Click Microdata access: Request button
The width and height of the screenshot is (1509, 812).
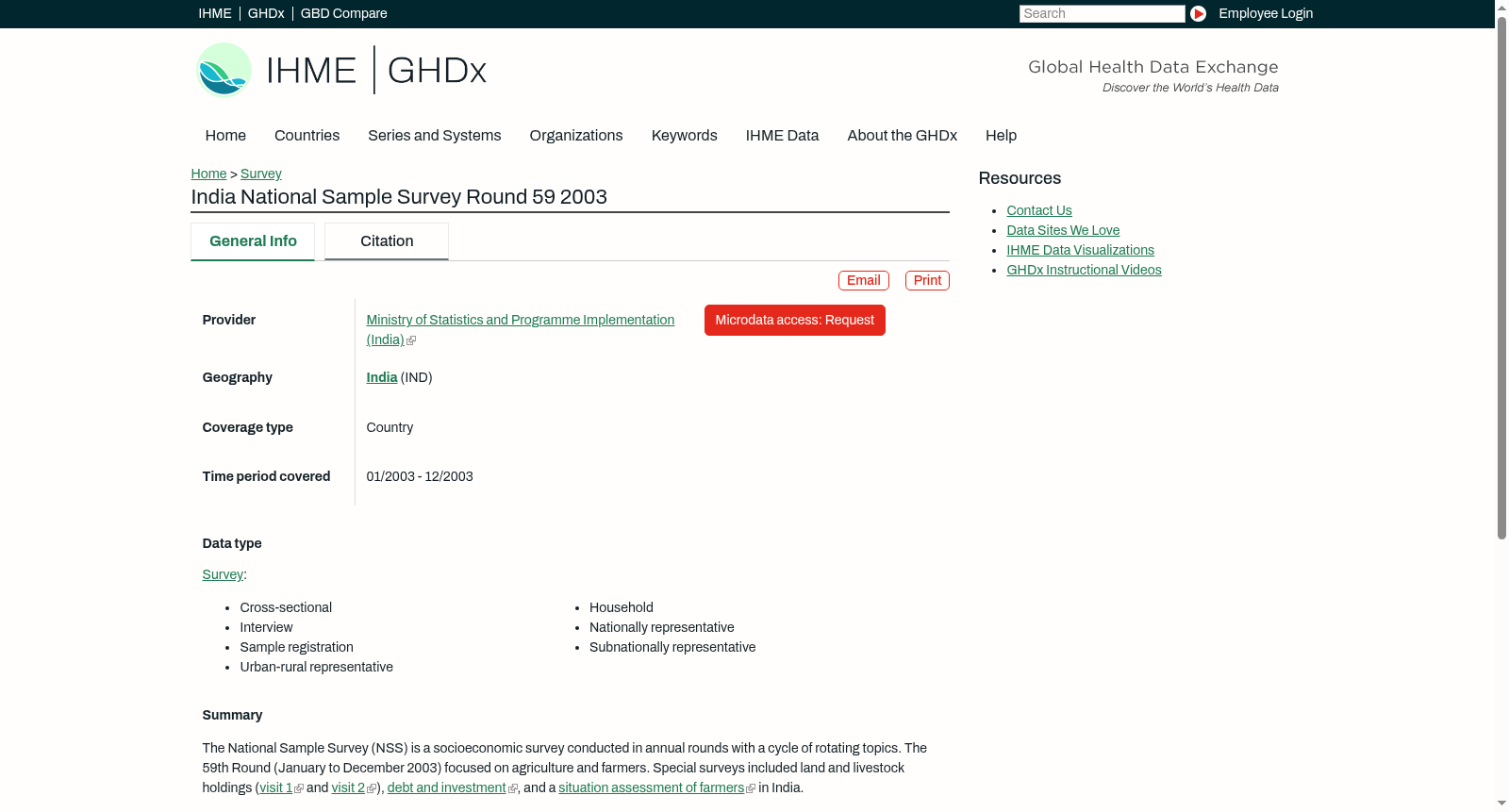(x=795, y=320)
